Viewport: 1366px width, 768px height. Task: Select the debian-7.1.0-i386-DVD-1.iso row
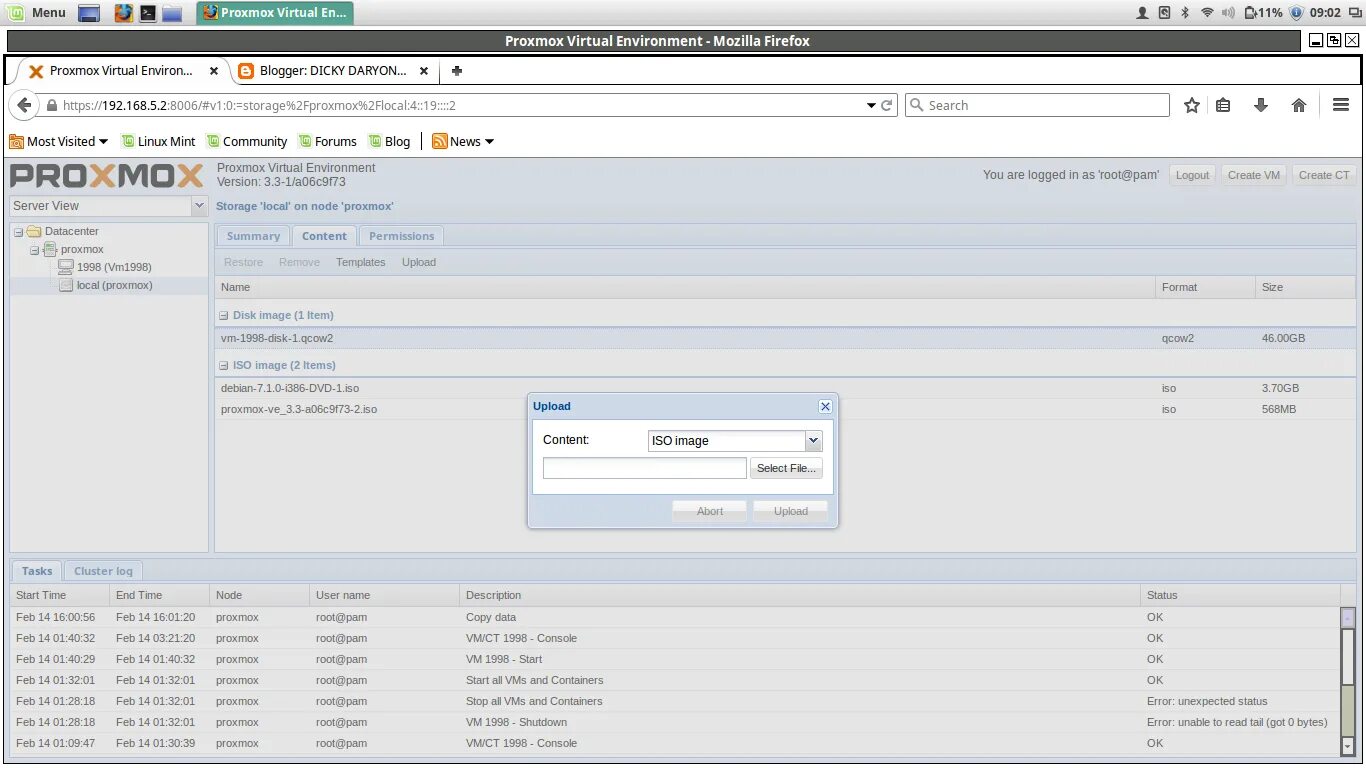(785, 388)
